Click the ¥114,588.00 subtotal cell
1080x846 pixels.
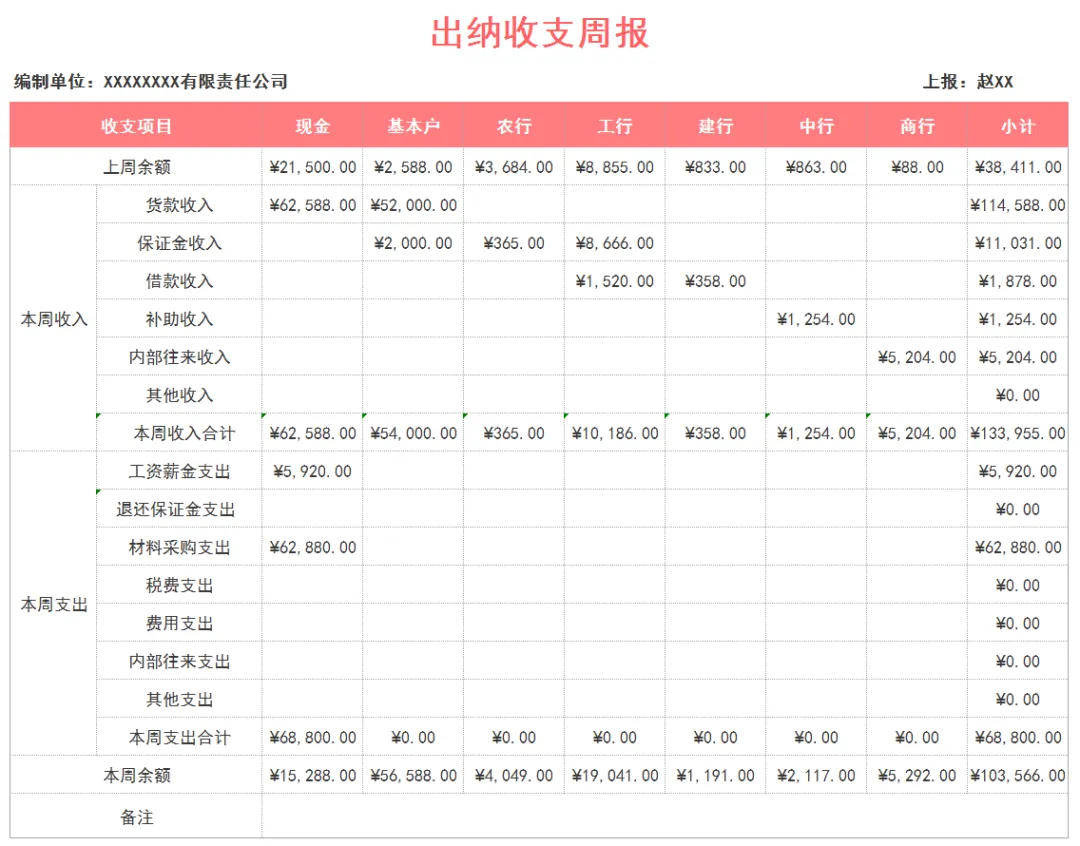[x=1018, y=205]
